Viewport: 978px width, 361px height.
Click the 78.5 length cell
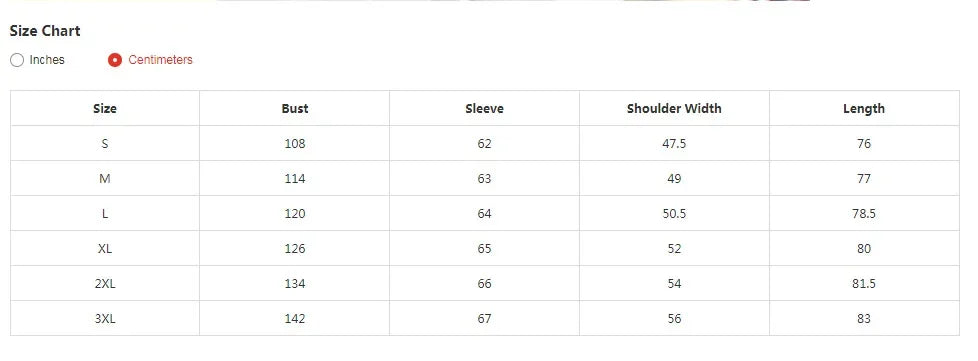tap(864, 213)
